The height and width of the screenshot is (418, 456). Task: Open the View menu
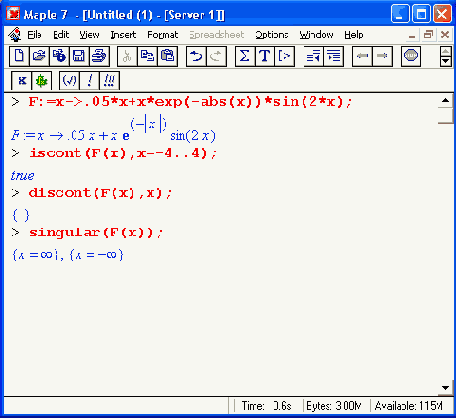[89, 35]
